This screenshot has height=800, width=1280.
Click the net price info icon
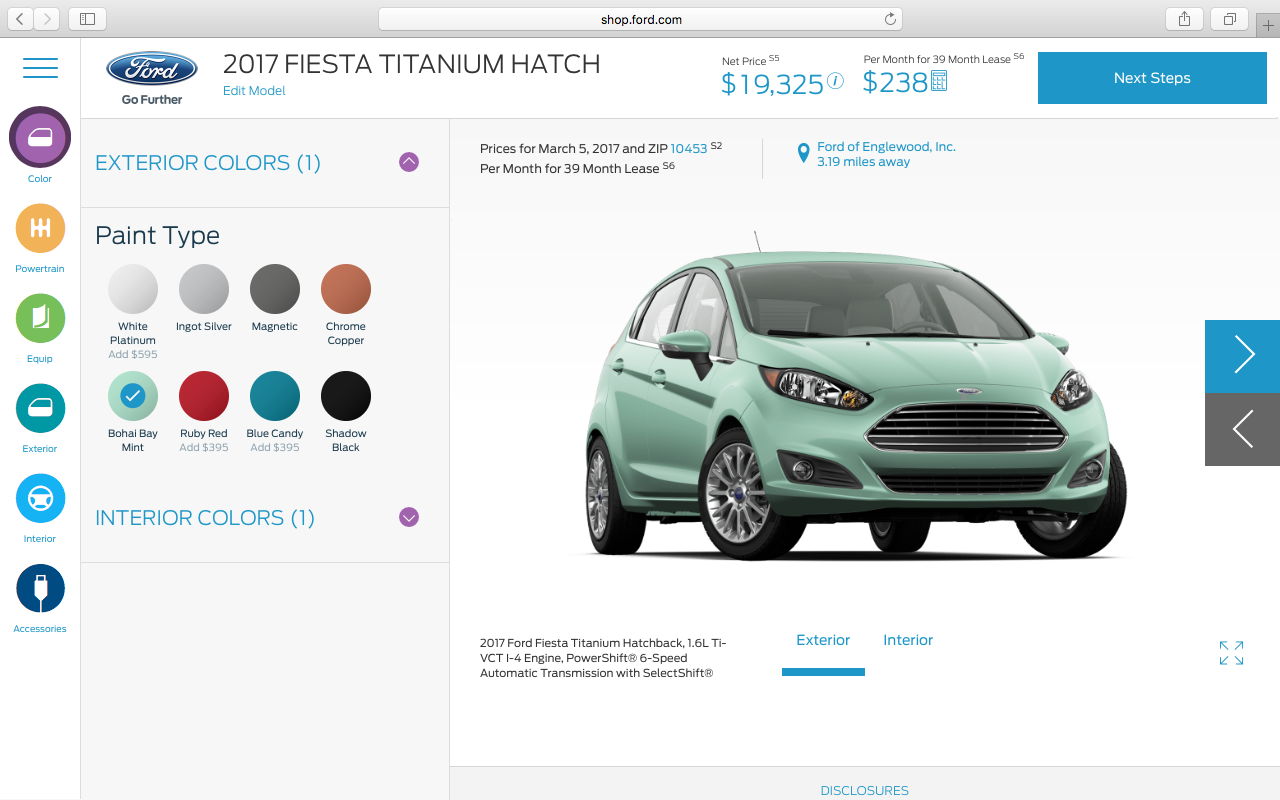(835, 82)
